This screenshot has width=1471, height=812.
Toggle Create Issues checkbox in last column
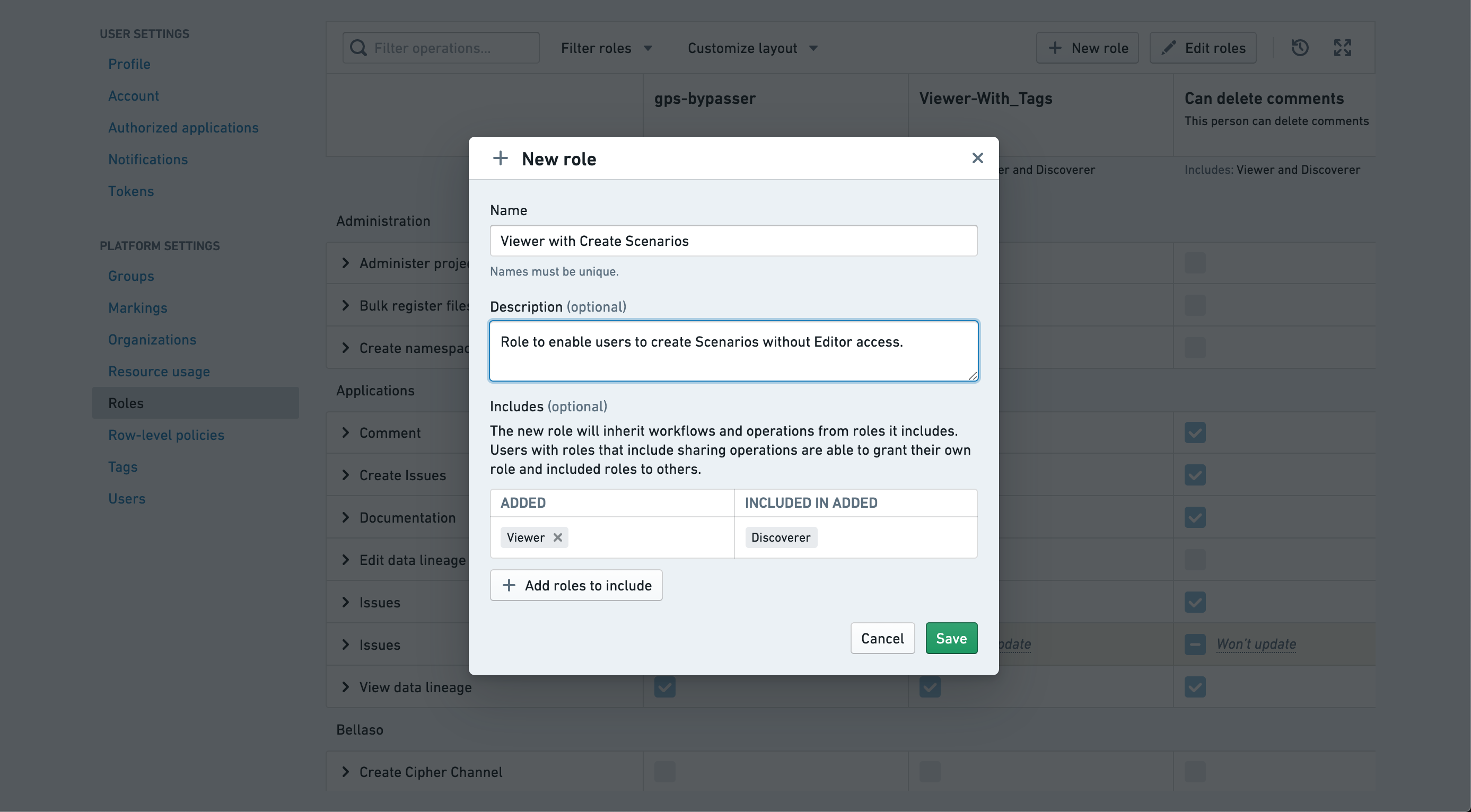click(1195, 475)
